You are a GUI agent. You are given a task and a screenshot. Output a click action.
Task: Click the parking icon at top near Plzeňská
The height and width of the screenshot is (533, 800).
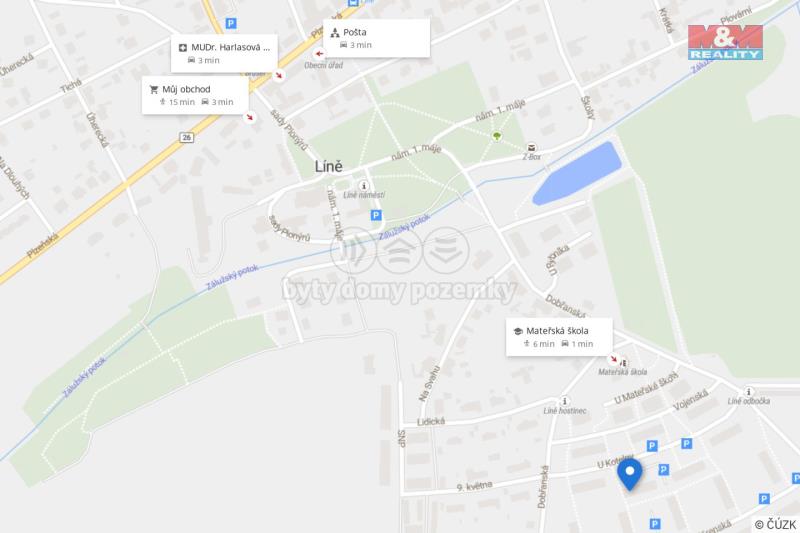click(231, 23)
